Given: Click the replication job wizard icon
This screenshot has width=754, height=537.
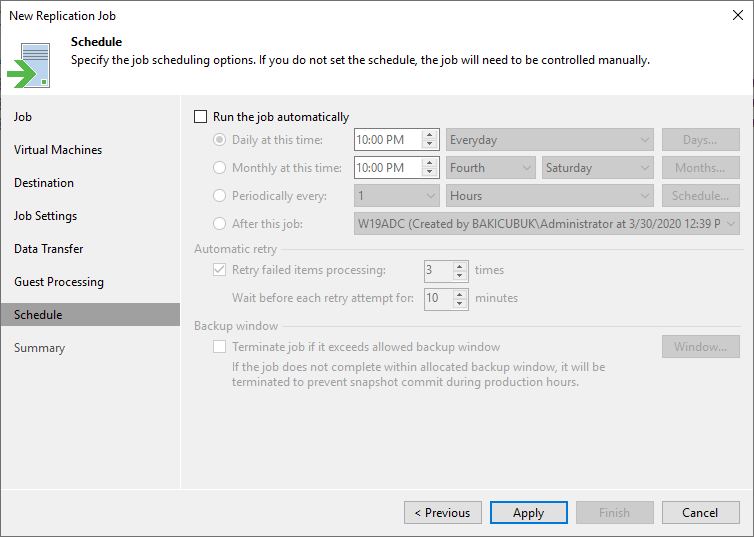Looking at the screenshot, I should click(x=28, y=65).
